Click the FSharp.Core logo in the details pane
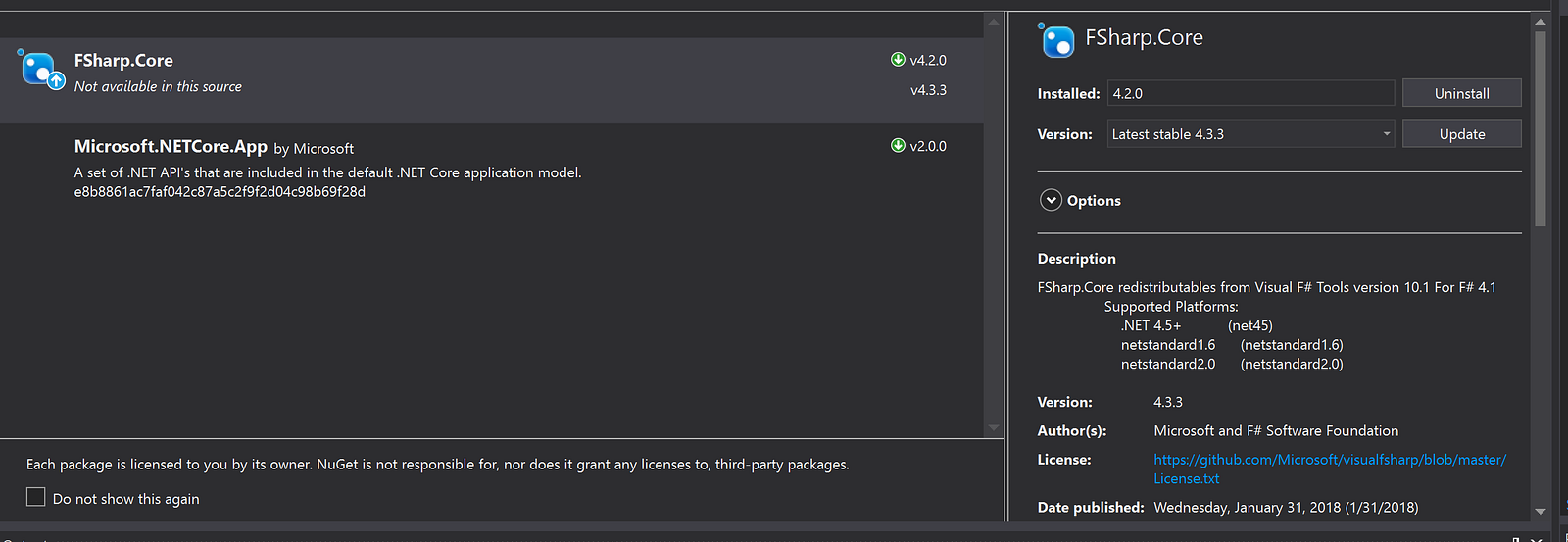 (x=1057, y=40)
